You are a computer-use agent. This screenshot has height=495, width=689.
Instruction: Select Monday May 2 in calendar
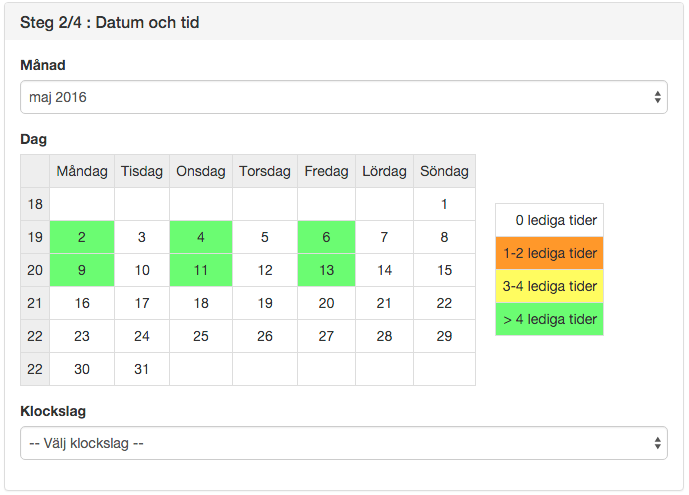pyautogui.click(x=82, y=237)
